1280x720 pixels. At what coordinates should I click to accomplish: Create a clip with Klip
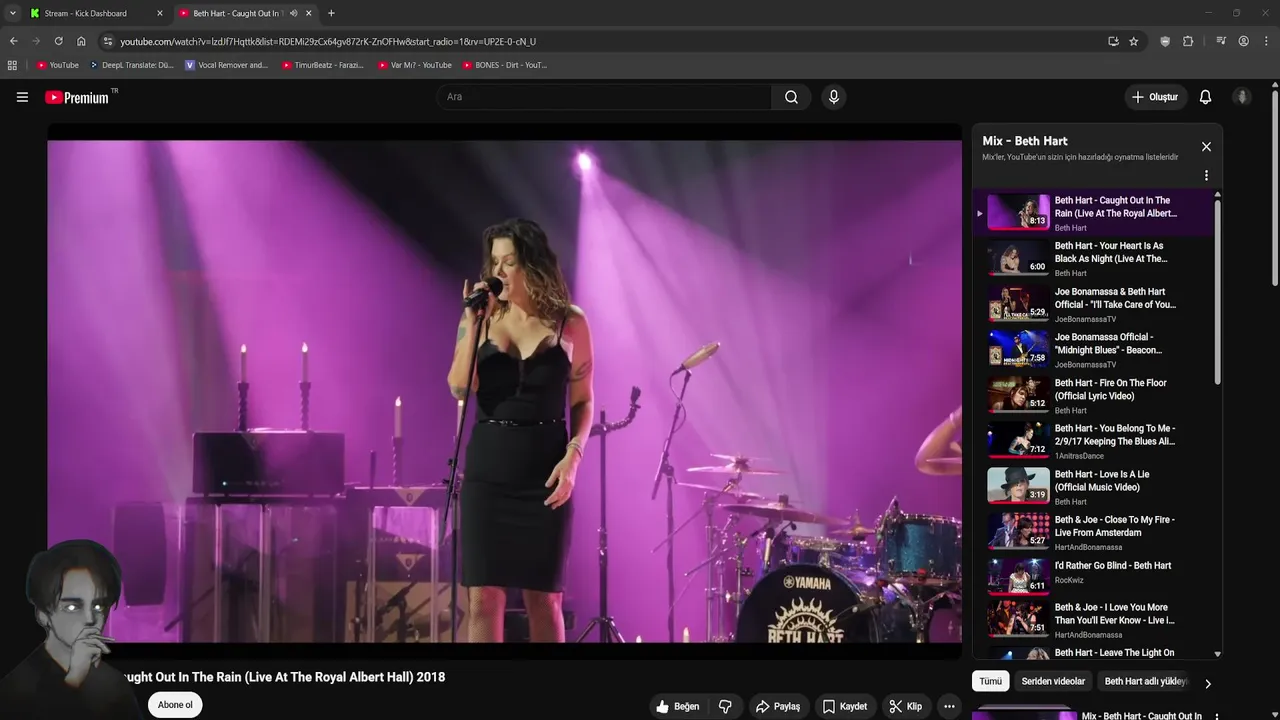click(x=906, y=706)
